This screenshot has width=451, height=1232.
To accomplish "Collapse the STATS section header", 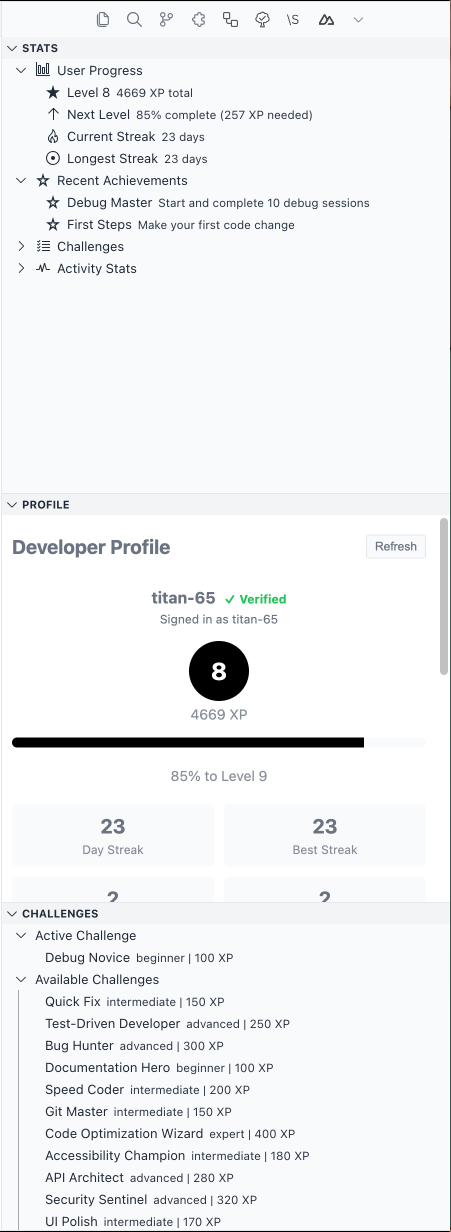I will (x=225, y=48).
